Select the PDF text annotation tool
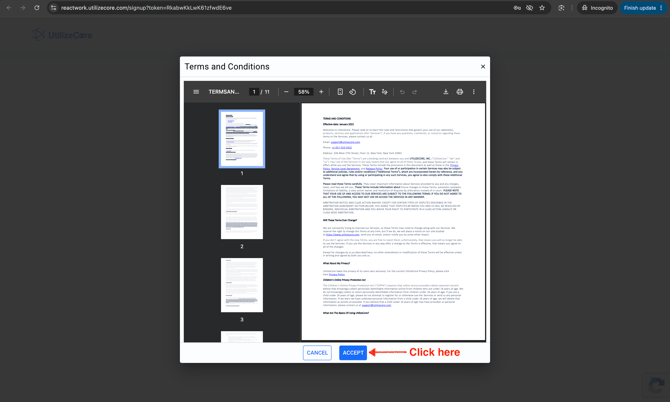This screenshot has height=402, width=670. click(x=372, y=92)
